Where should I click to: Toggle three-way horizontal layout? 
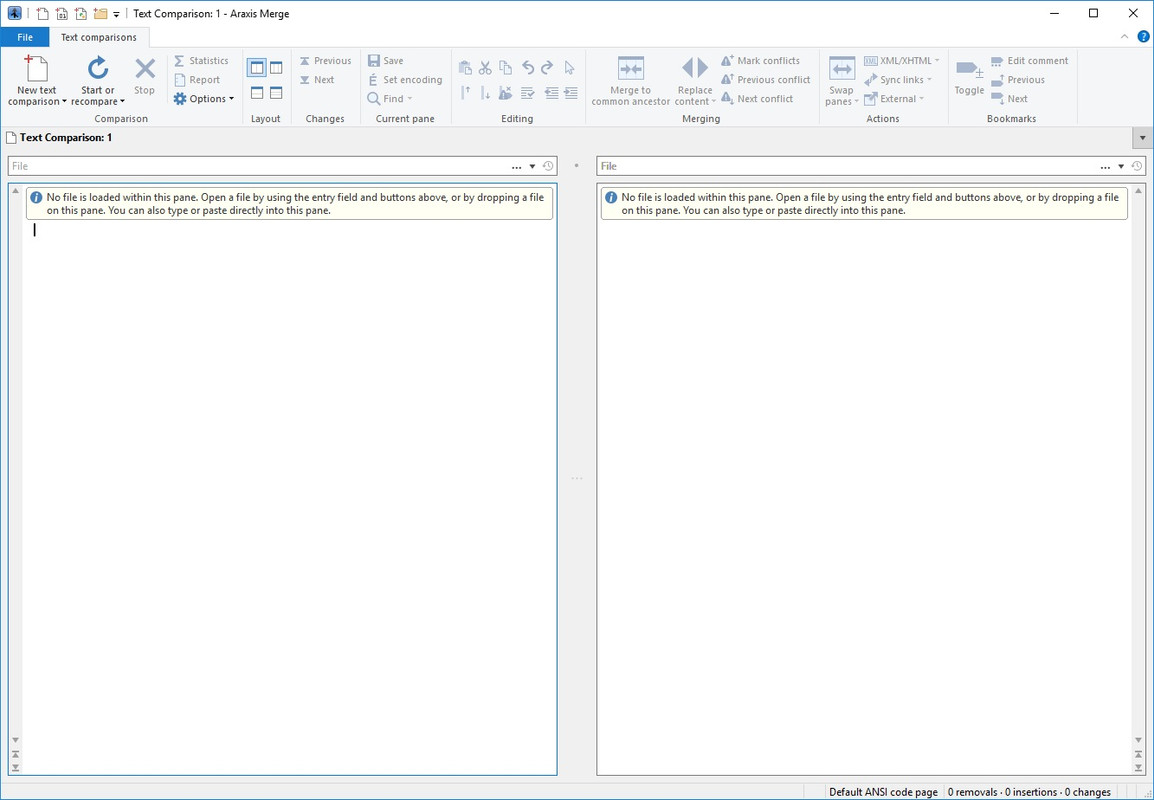[276, 93]
